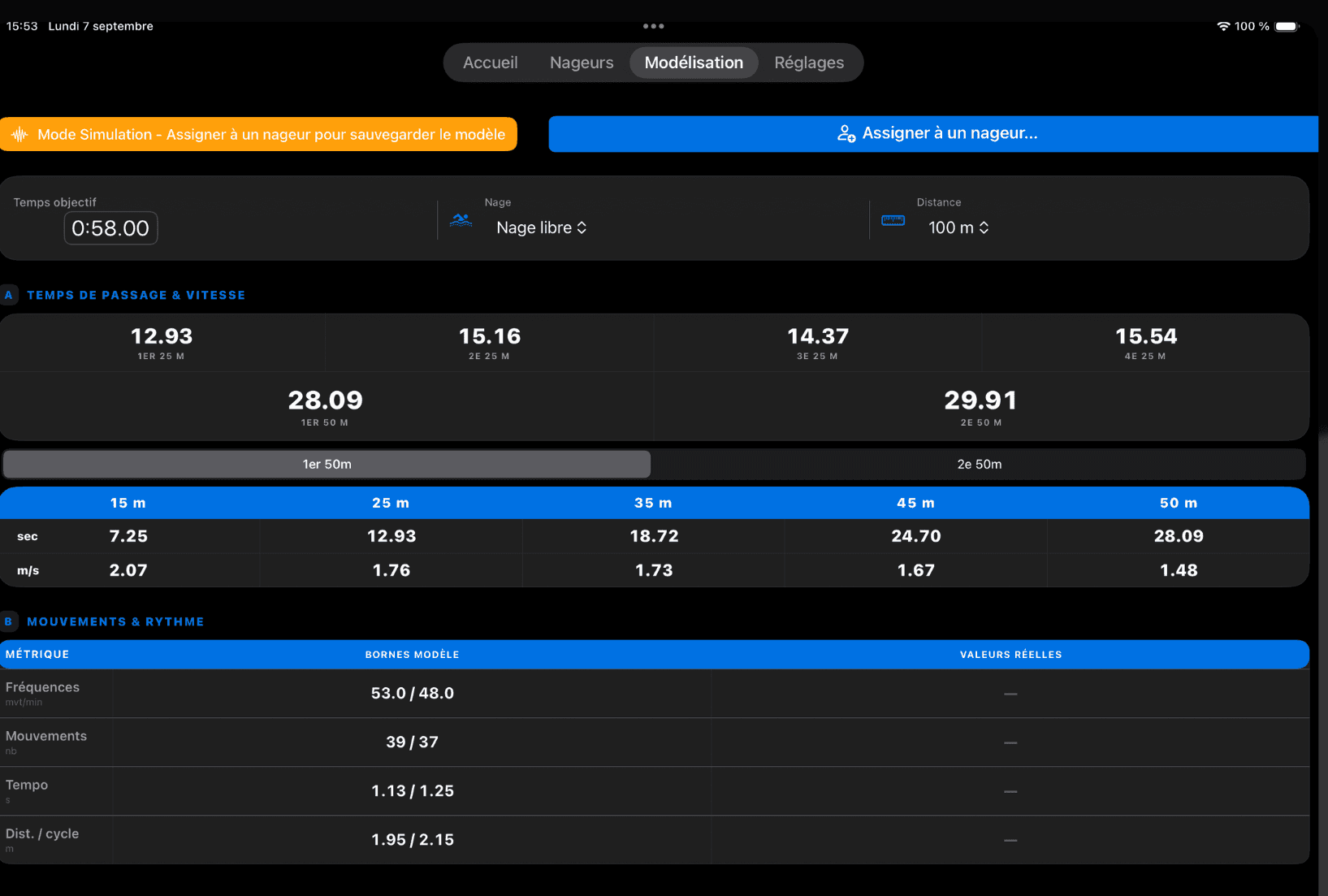Click the 15.54 4E 25 M split
The image size is (1328, 896).
1146,343
